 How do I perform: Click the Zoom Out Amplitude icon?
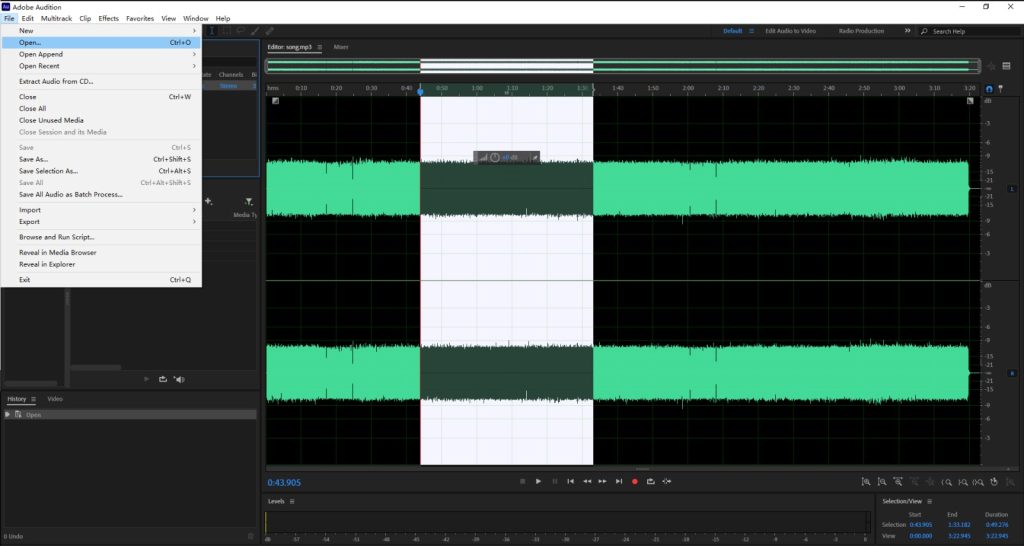point(882,482)
